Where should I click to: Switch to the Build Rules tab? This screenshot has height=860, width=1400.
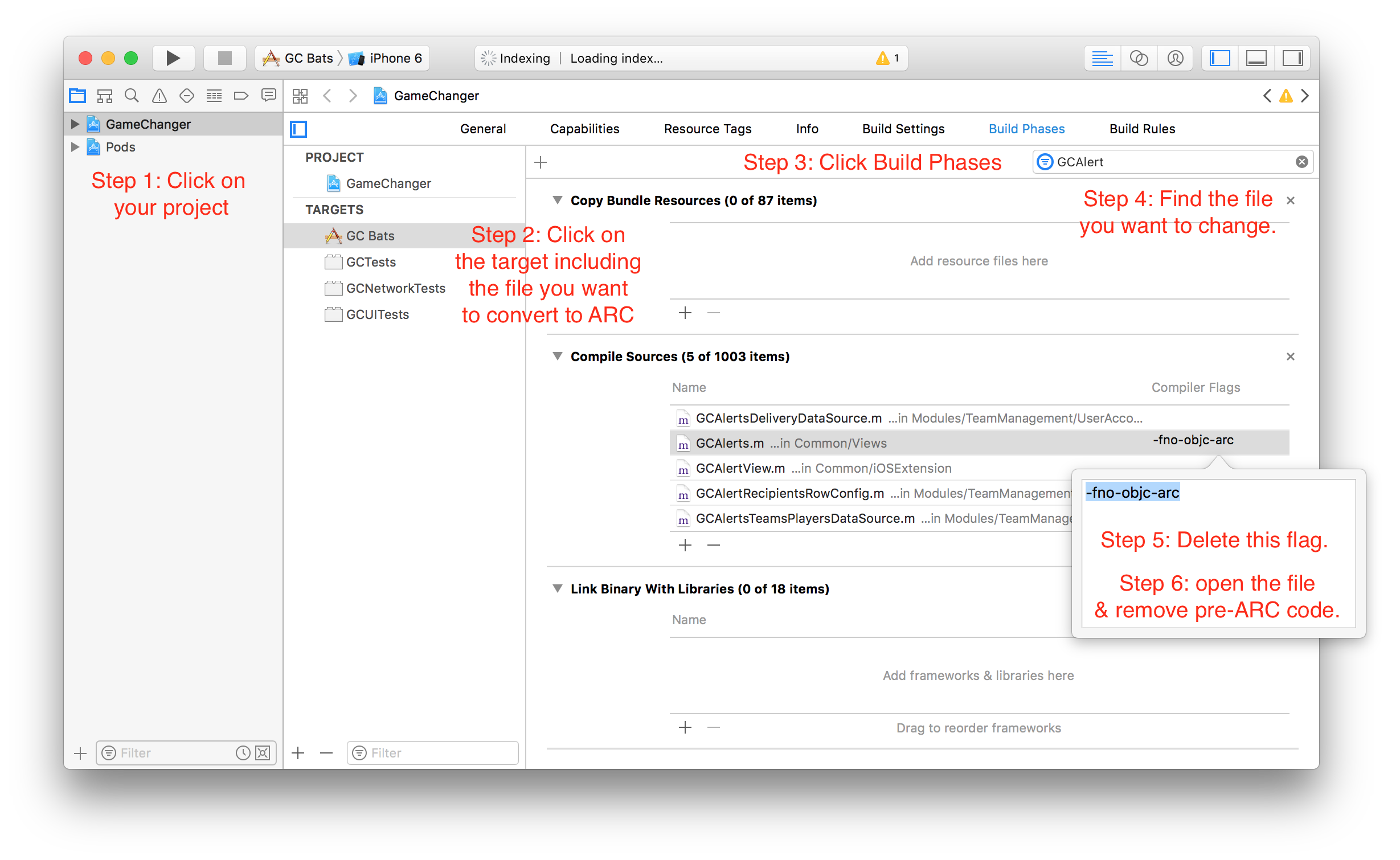point(1143,129)
